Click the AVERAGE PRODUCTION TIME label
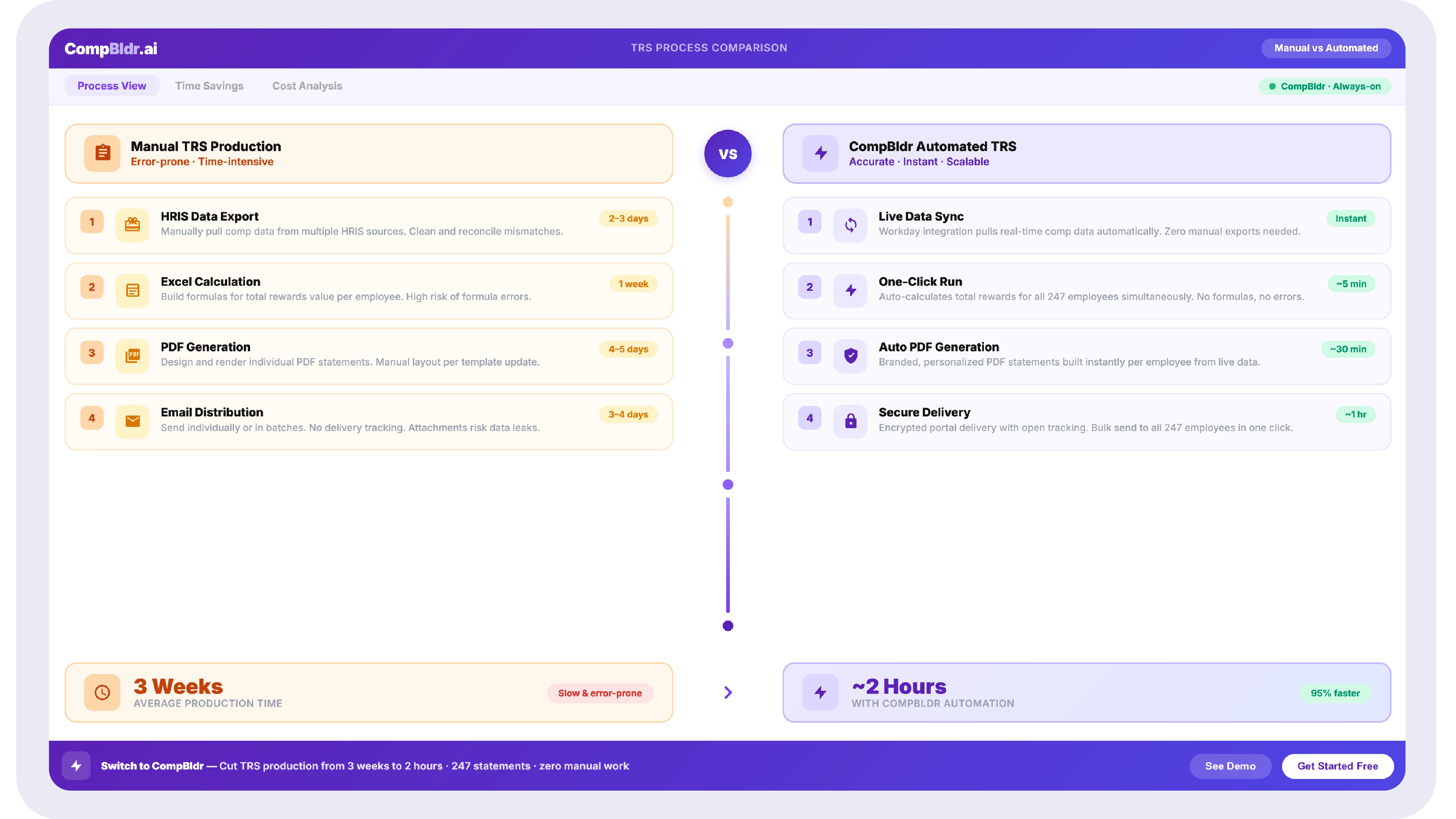1456x819 pixels. click(x=207, y=703)
